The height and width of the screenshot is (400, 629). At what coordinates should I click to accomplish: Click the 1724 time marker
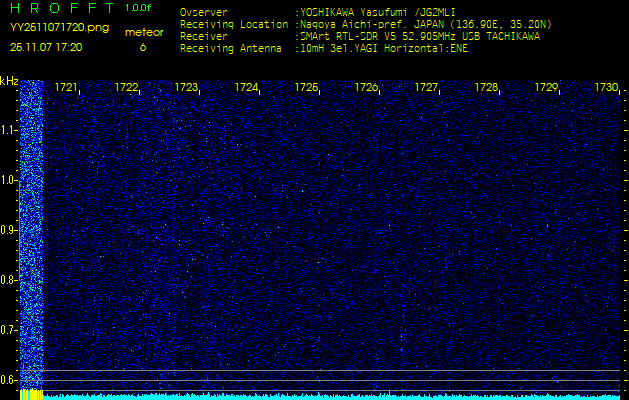(x=246, y=87)
